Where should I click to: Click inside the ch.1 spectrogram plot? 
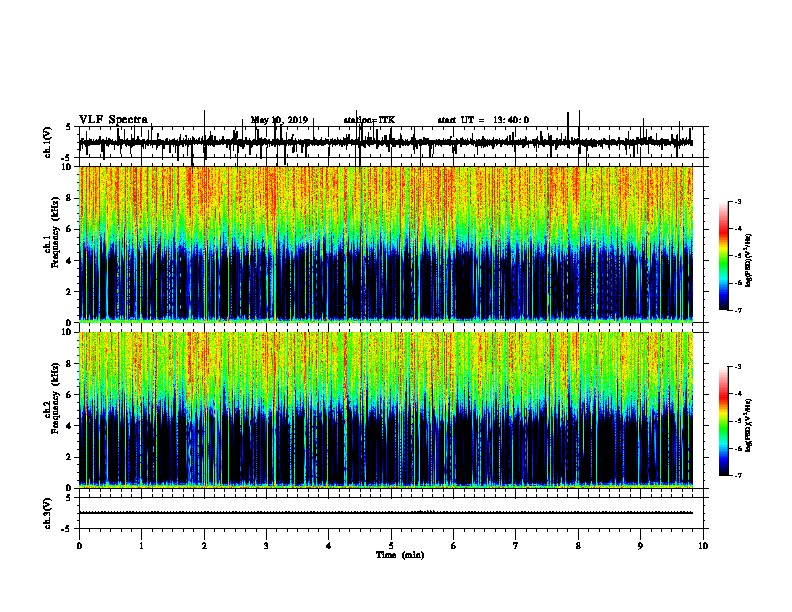(386, 244)
